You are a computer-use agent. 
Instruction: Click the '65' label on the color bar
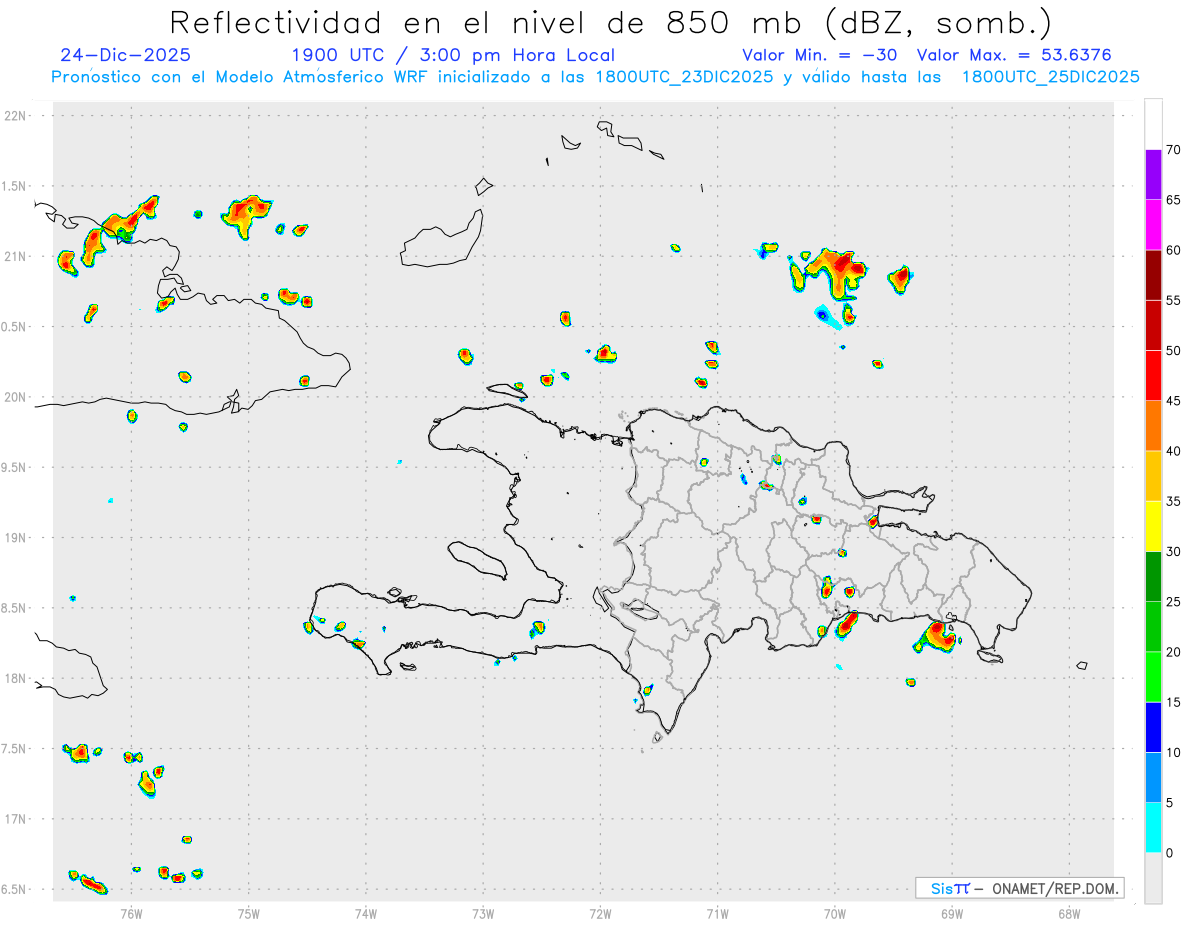tap(1173, 200)
